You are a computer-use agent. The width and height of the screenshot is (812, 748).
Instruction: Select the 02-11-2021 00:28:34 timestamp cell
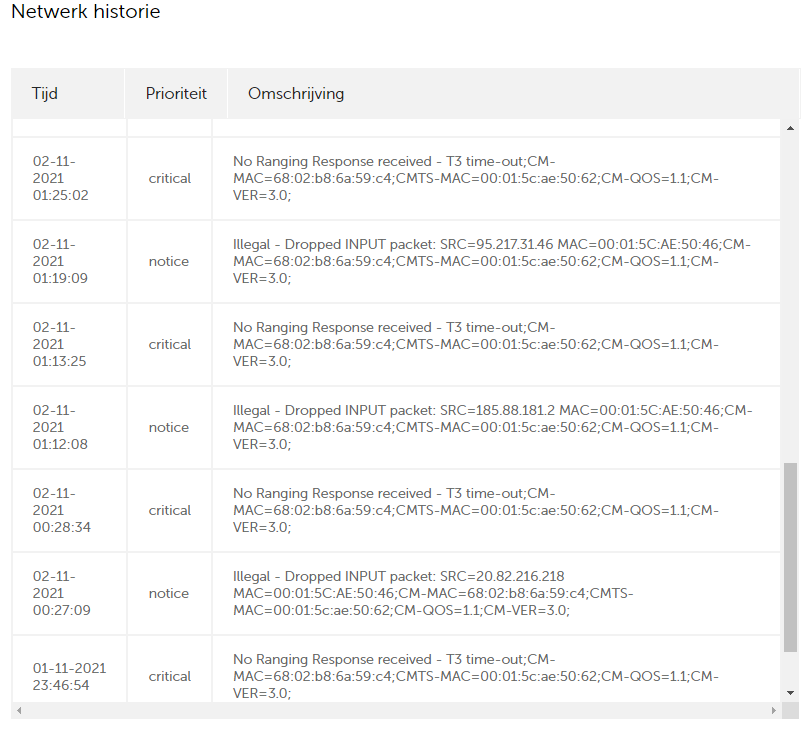tap(61, 510)
